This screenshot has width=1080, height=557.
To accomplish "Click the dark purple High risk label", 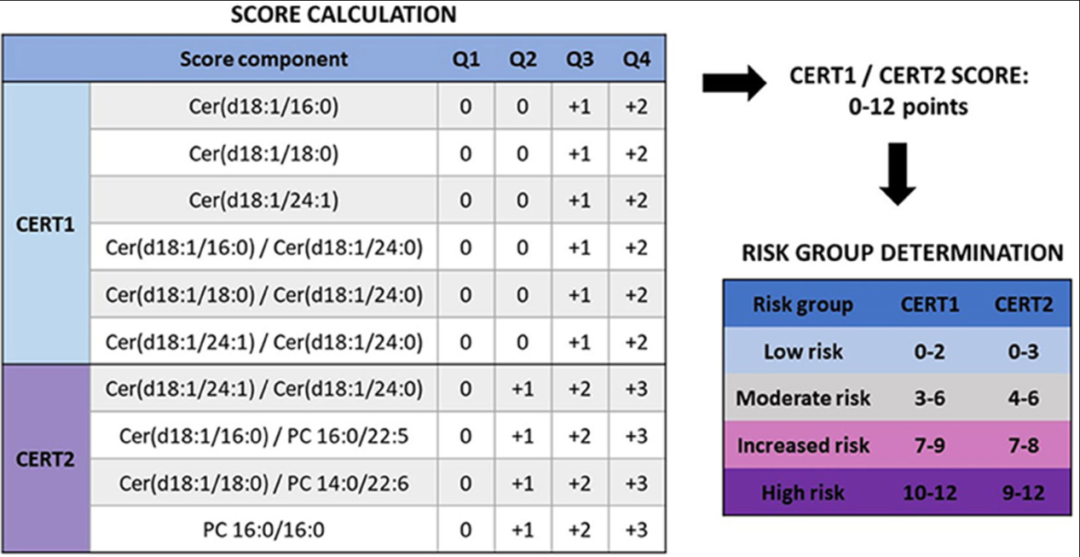I will click(x=803, y=492).
